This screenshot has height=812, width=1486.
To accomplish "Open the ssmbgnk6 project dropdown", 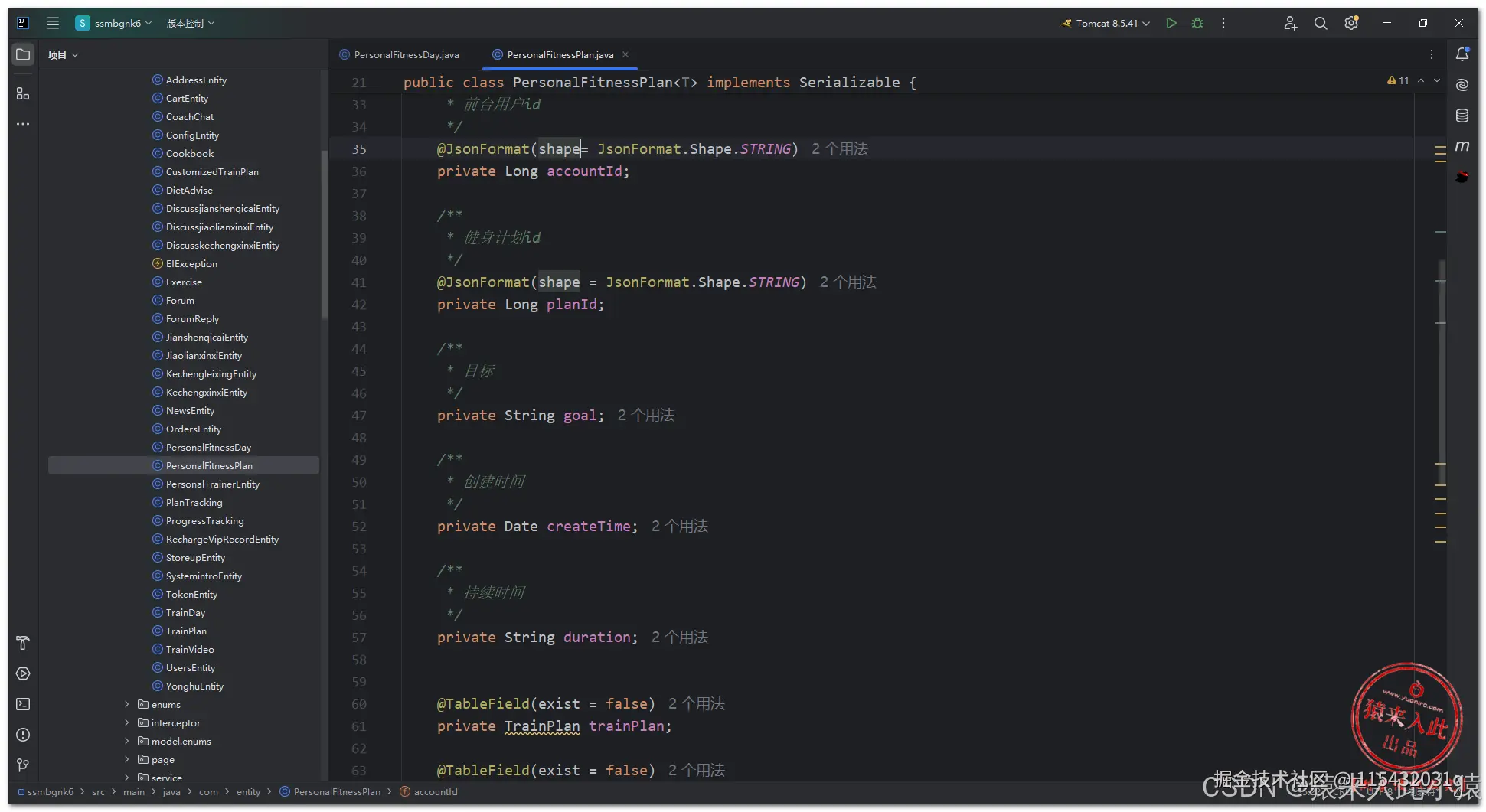I will click(113, 23).
